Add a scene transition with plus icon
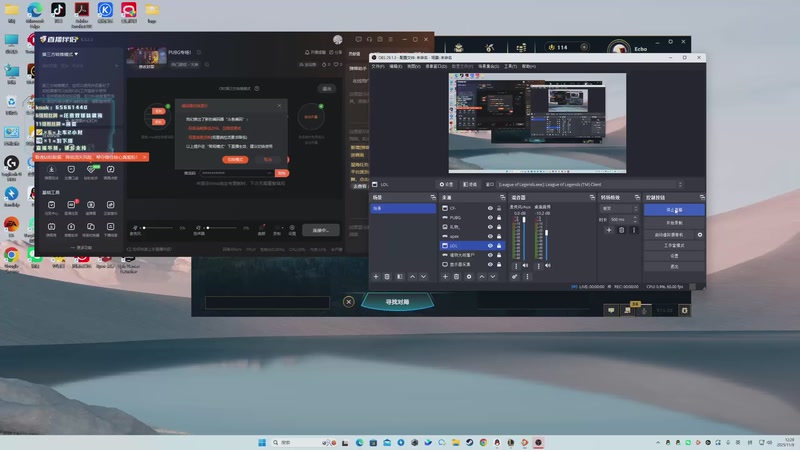 tap(609, 230)
